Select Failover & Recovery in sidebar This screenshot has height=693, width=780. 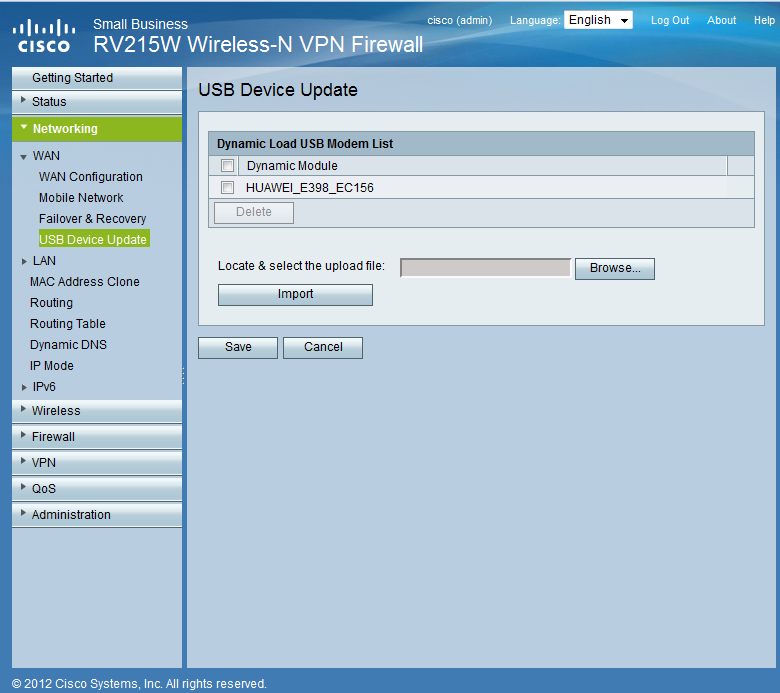92,219
